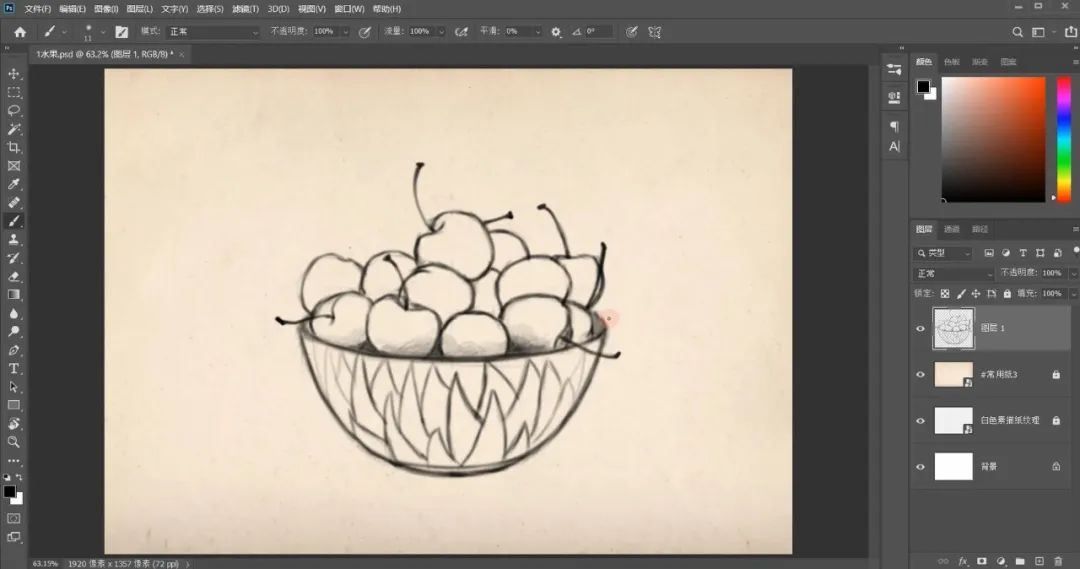Toggle visibility of 背景 layer
The height and width of the screenshot is (569, 1080).
click(920, 466)
